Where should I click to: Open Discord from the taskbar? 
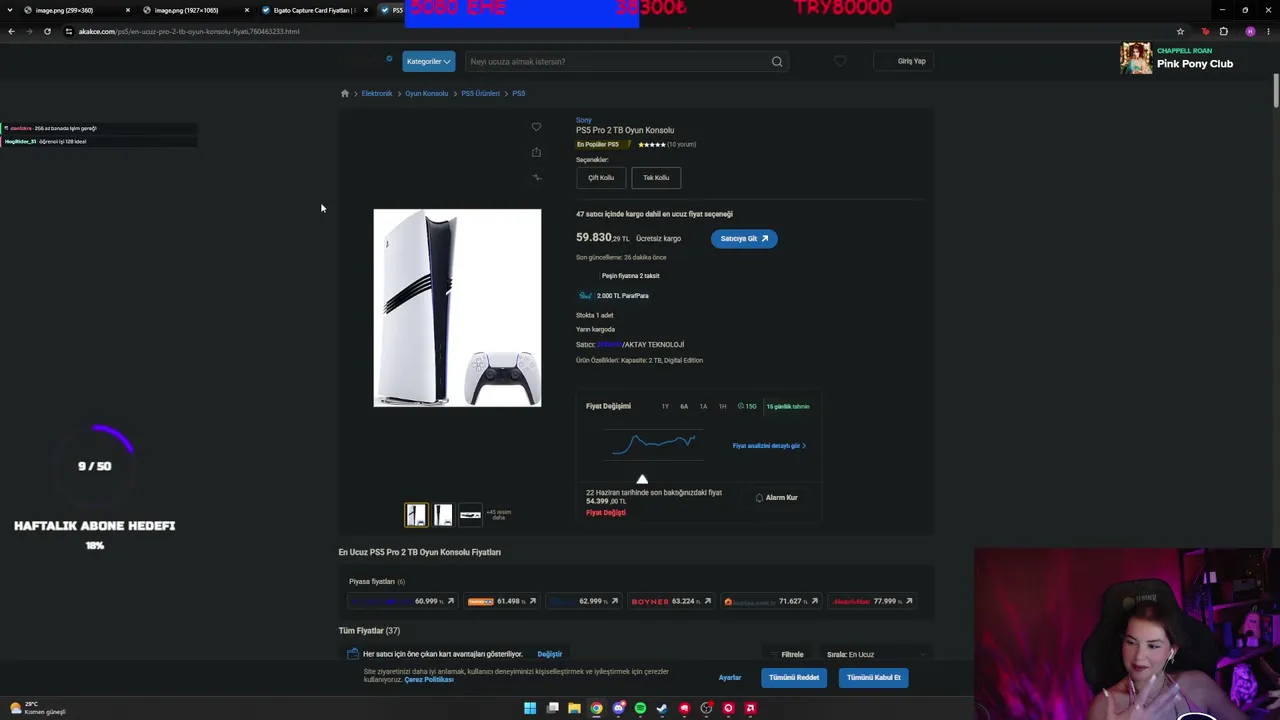click(618, 708)
